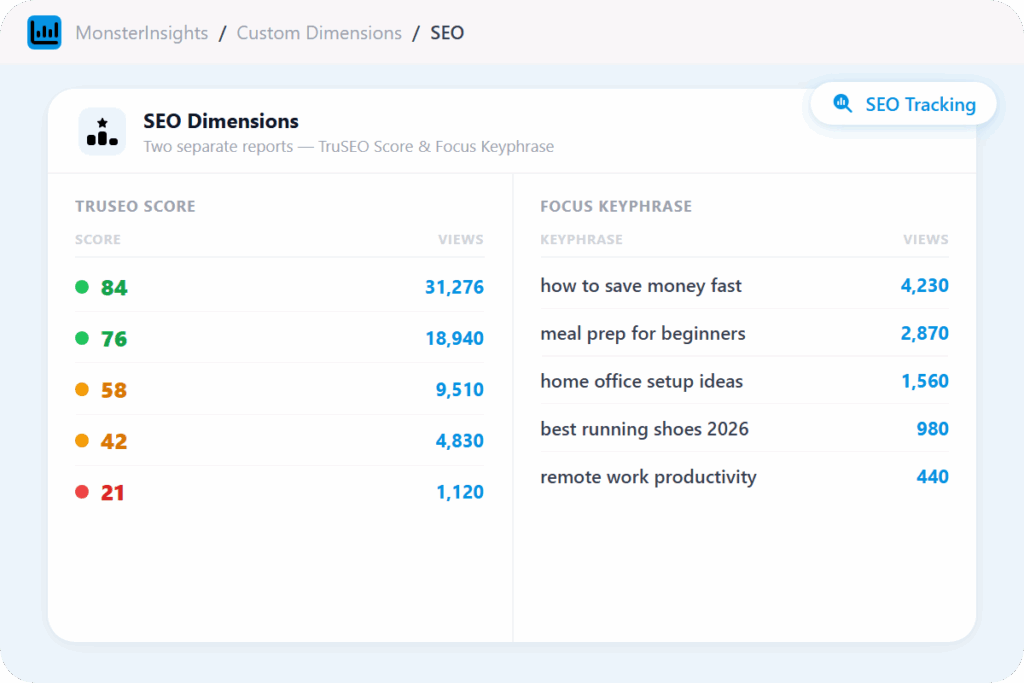Click the green dot beside score 76
This screenshot has height=683, width=1024.
pyautogui.click(x=82, y=338)
